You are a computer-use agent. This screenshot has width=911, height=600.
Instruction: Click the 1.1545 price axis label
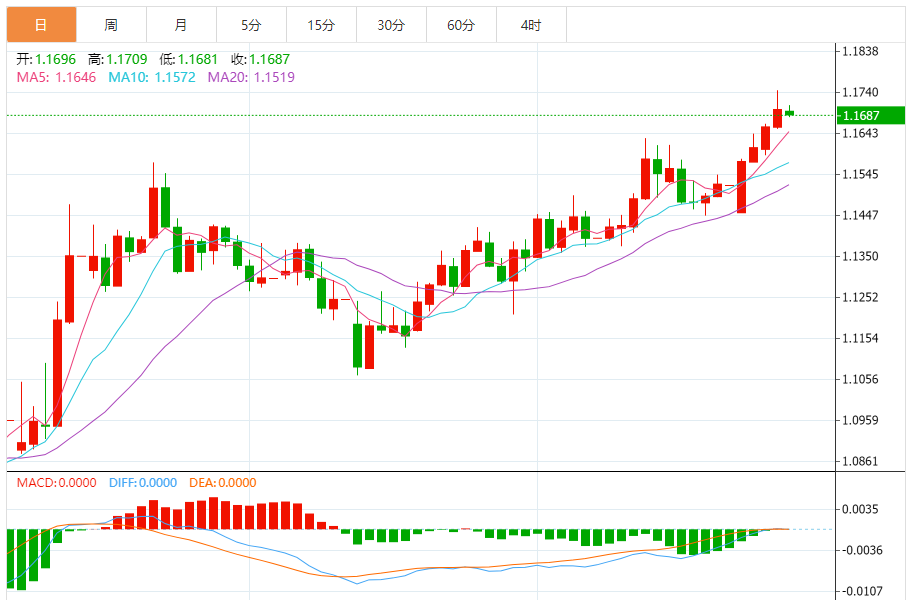tap(860, 174)
